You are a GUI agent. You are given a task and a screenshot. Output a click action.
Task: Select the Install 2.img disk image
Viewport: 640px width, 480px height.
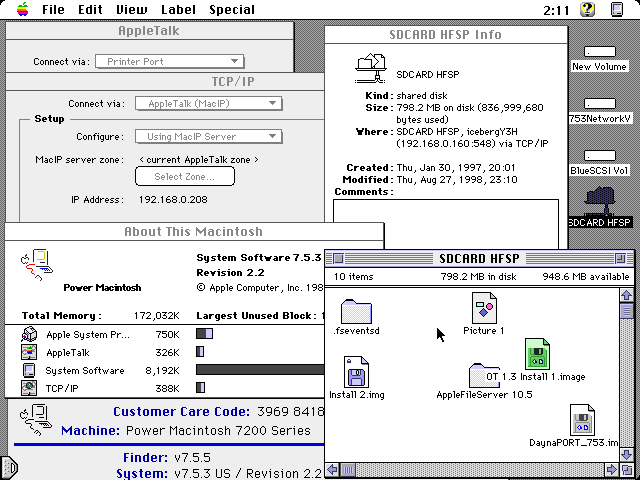(x=356, y=372)
